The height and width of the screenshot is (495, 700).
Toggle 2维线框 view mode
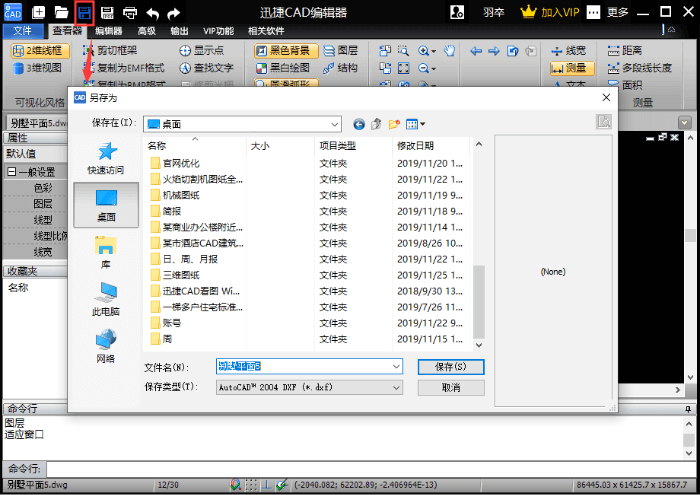pyautogui.click(x=38, y=50)
